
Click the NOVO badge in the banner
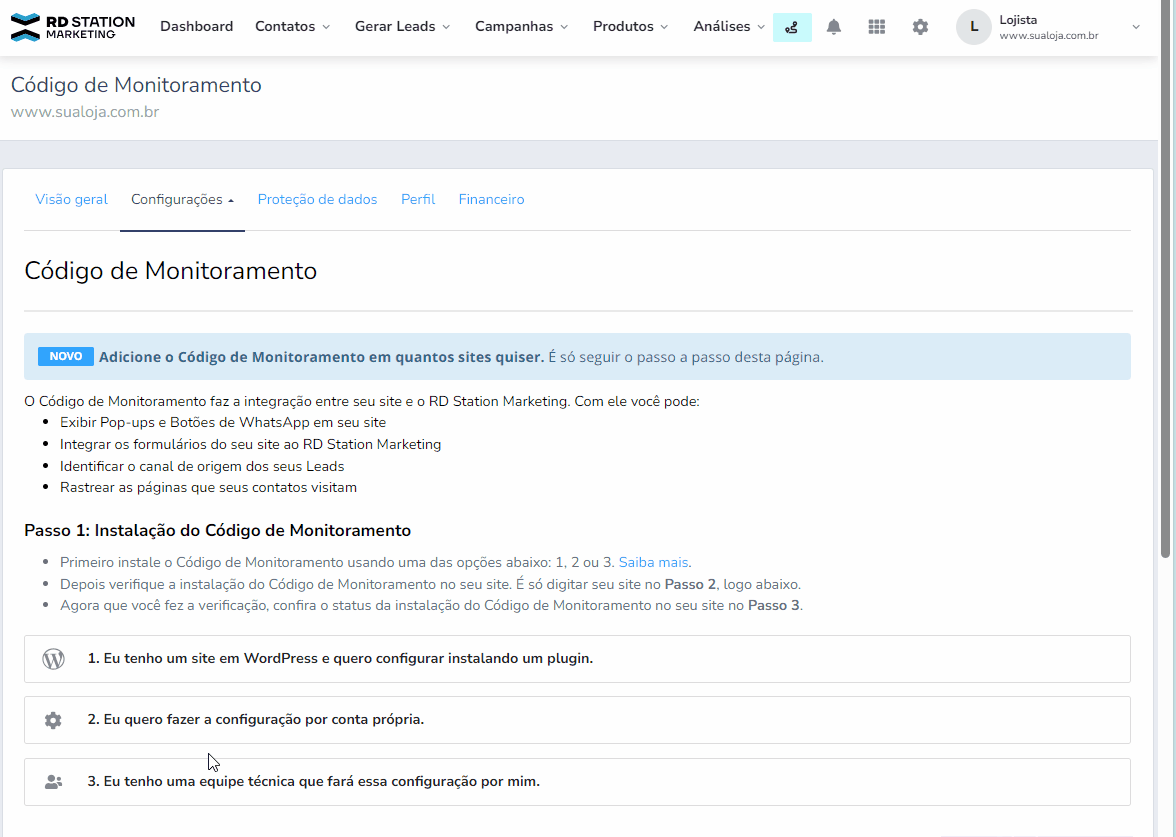66,356
